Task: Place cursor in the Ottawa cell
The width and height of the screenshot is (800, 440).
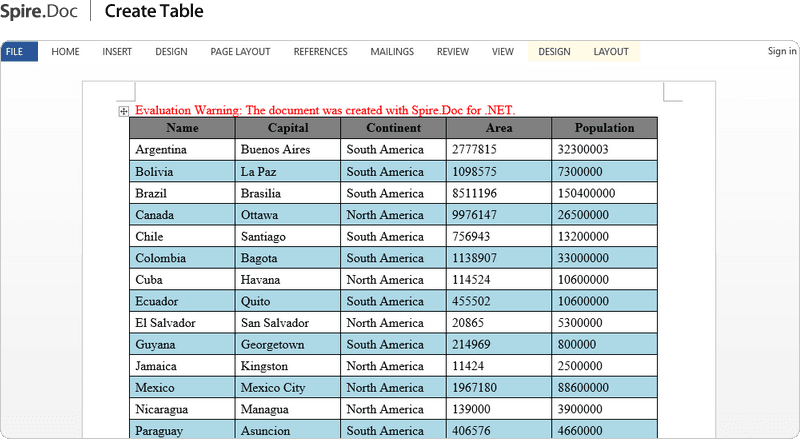Action: point(288,215)
